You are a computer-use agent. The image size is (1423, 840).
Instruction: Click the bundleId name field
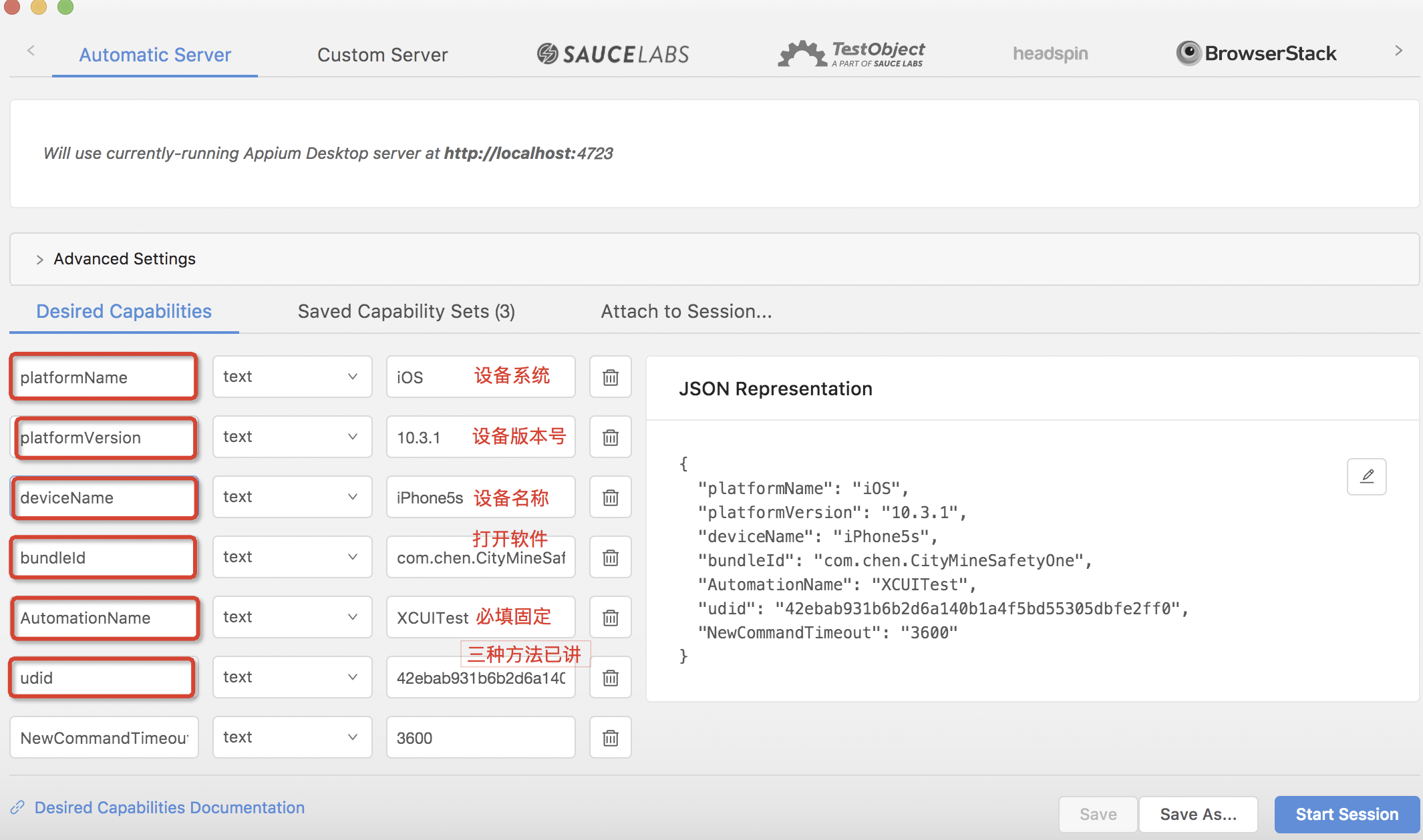point(104,558)
